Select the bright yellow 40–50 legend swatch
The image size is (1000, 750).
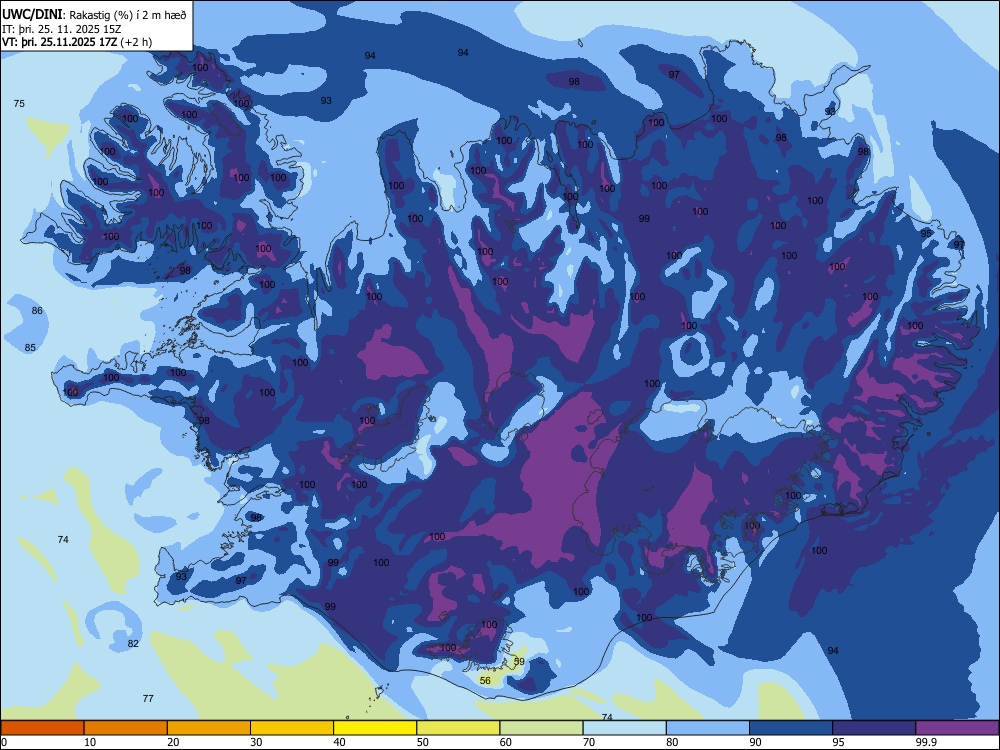(375, 728)
